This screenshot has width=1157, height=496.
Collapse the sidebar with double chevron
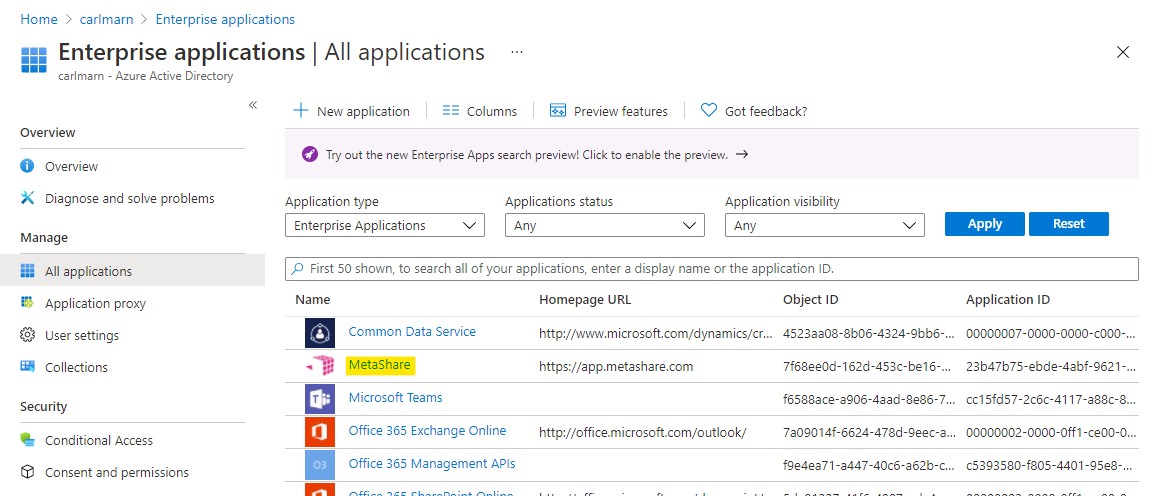252,105
